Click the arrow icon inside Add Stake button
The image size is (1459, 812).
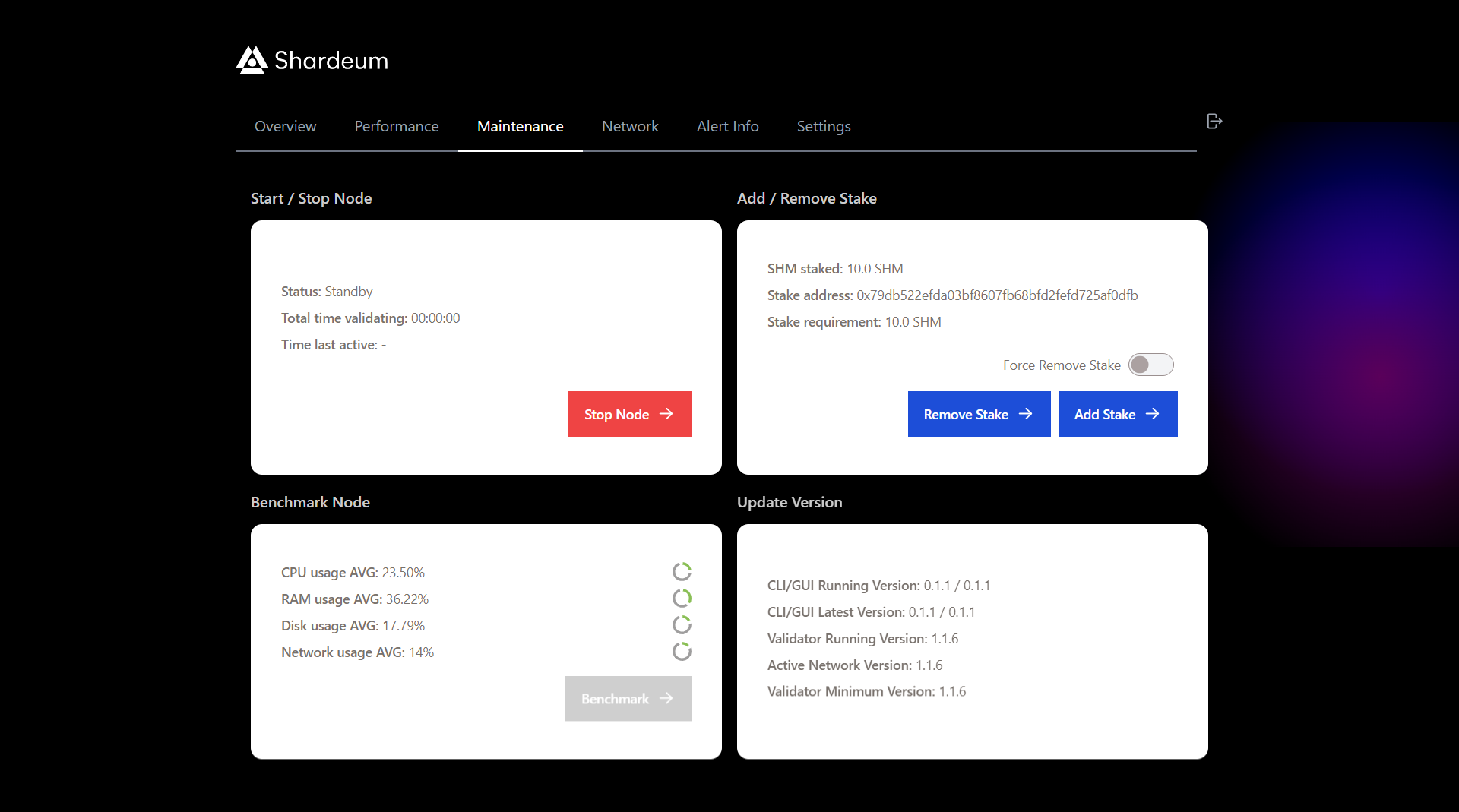[x=1153, y=414]
